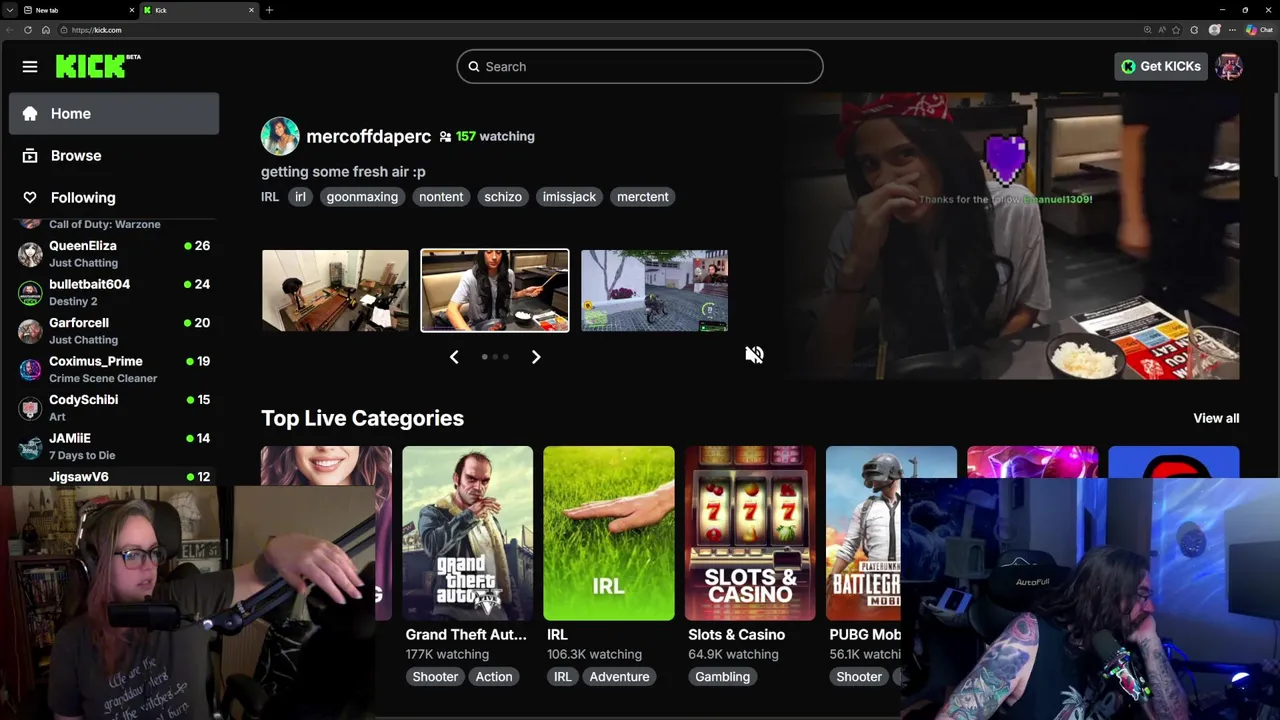This screenshot has width=1280, height=720.
Task: Open the Garforcell channel in the sidebar
Action: [x=114, y=331]
